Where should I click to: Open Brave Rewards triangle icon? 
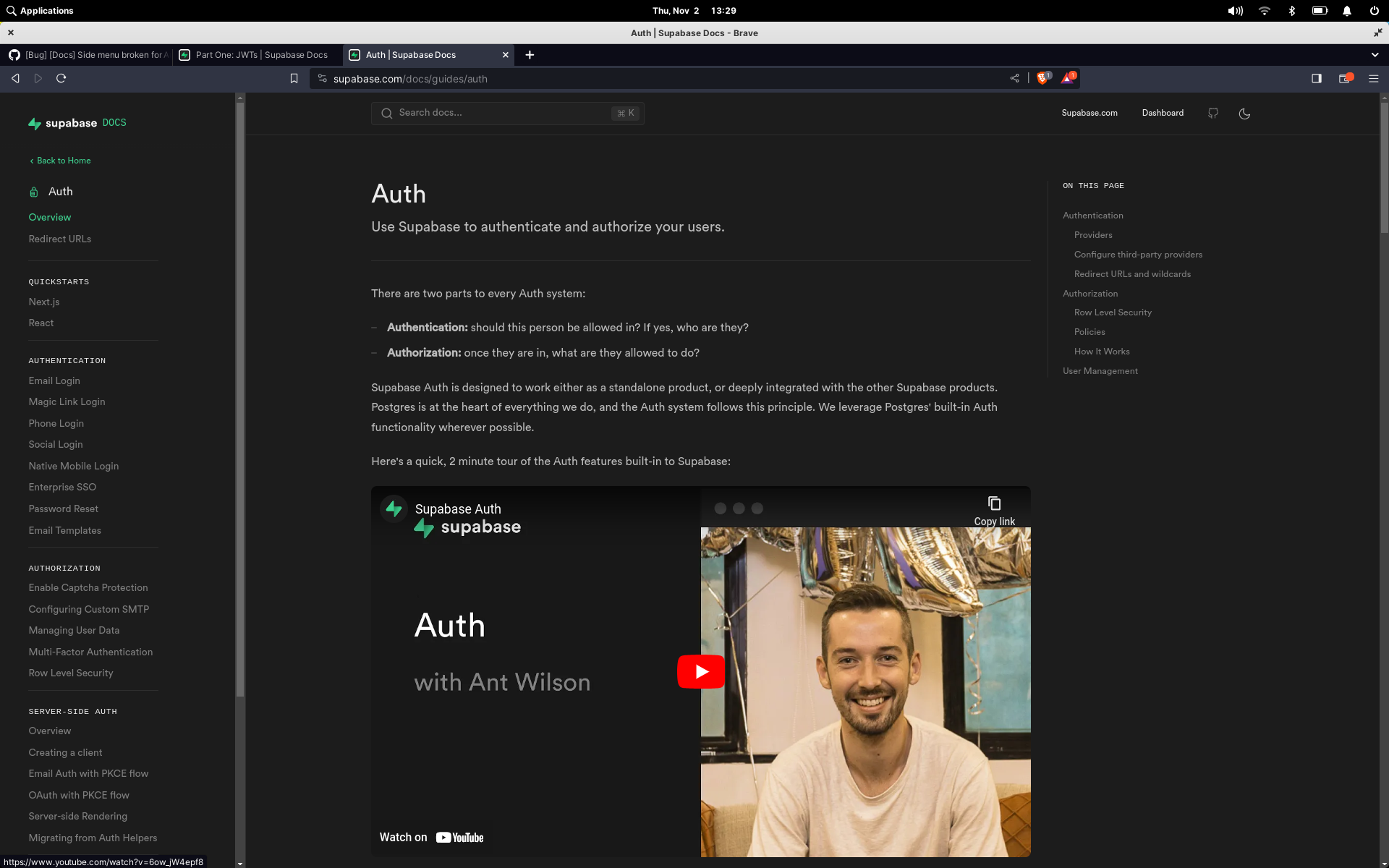tap(1068, 78)
